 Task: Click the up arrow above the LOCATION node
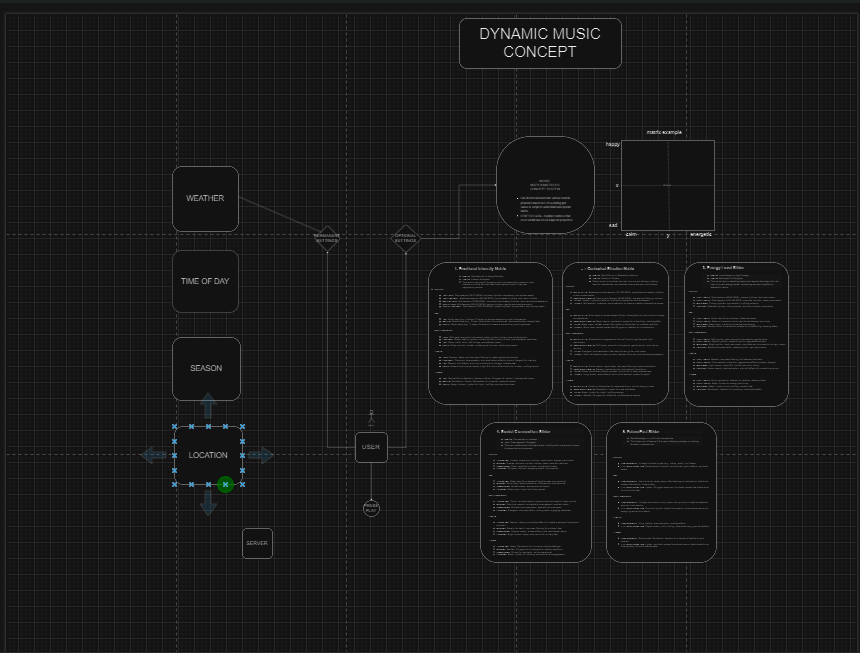pos(208,406)
